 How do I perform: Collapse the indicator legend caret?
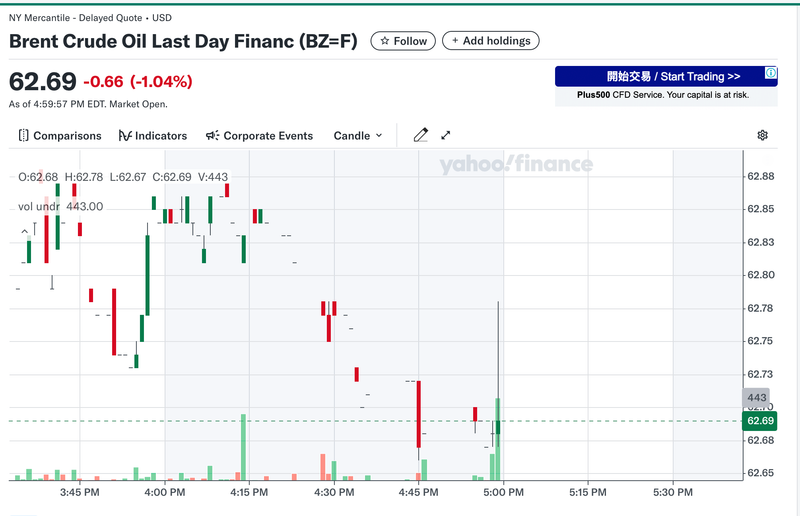click(26, 232)
